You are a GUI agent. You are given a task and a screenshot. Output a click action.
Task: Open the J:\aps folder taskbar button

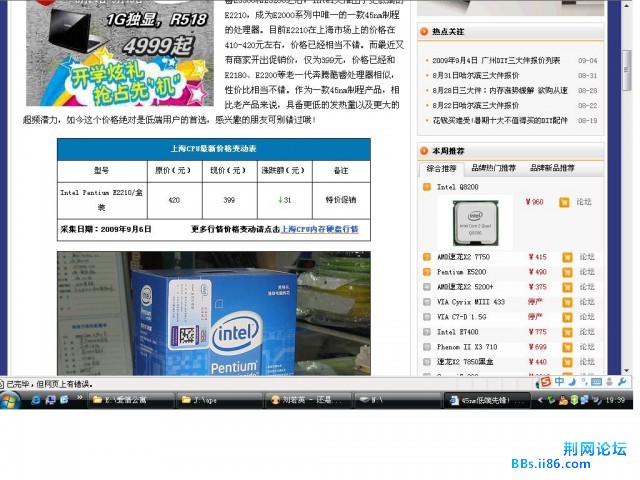218,400
